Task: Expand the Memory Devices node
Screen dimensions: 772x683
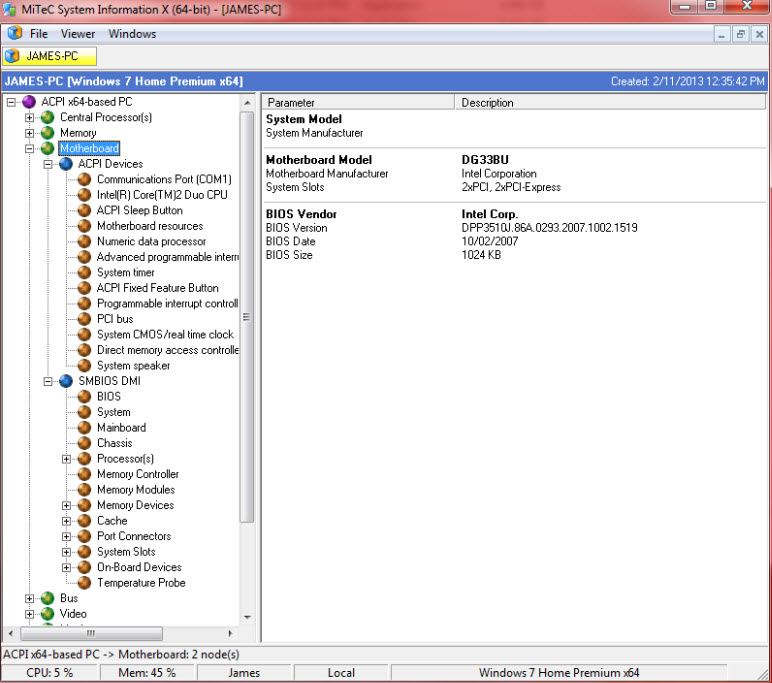Action: click(x=66, y=506)
